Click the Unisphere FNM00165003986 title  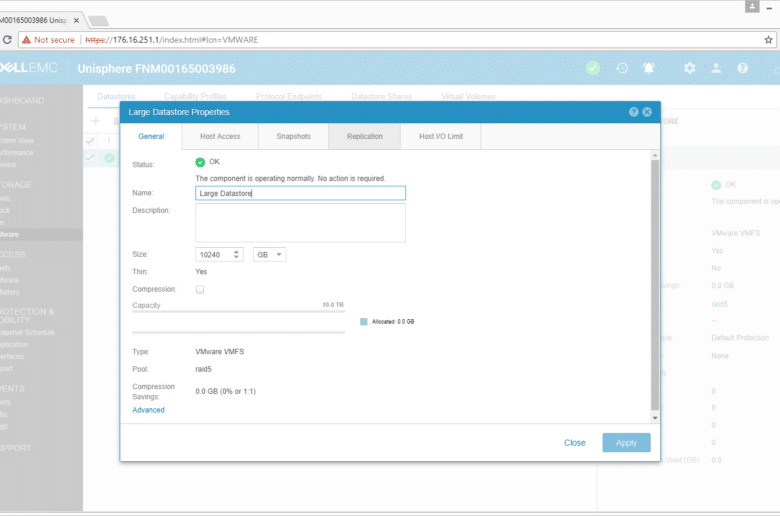[x=156, y=69]
